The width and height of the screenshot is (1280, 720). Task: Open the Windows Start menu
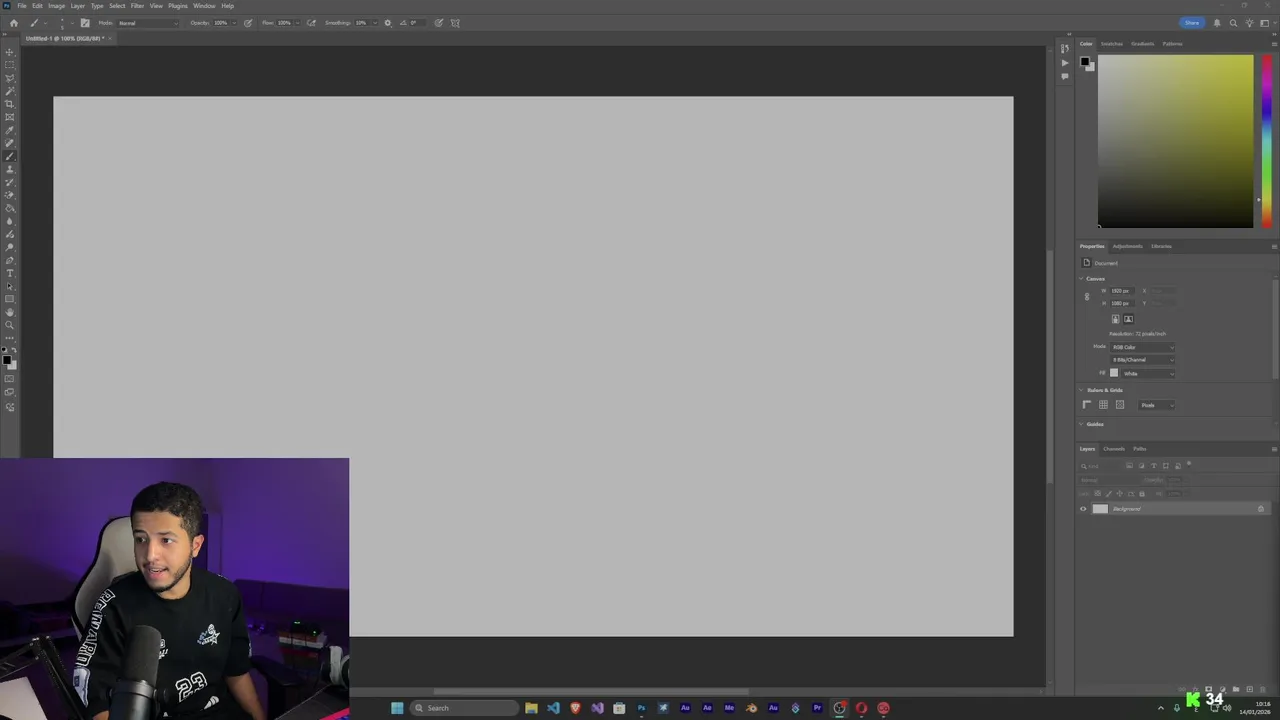(x=397, y=708)
